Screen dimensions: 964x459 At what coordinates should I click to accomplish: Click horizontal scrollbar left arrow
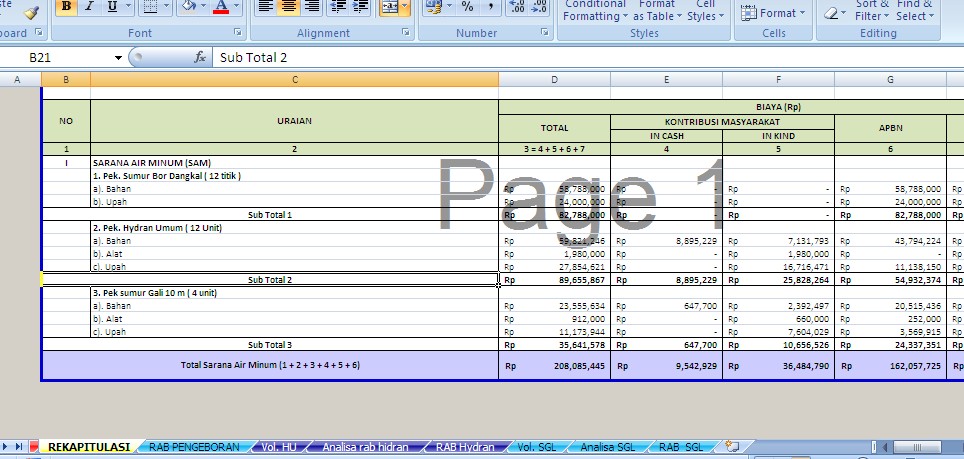click(x=886, y=447)
